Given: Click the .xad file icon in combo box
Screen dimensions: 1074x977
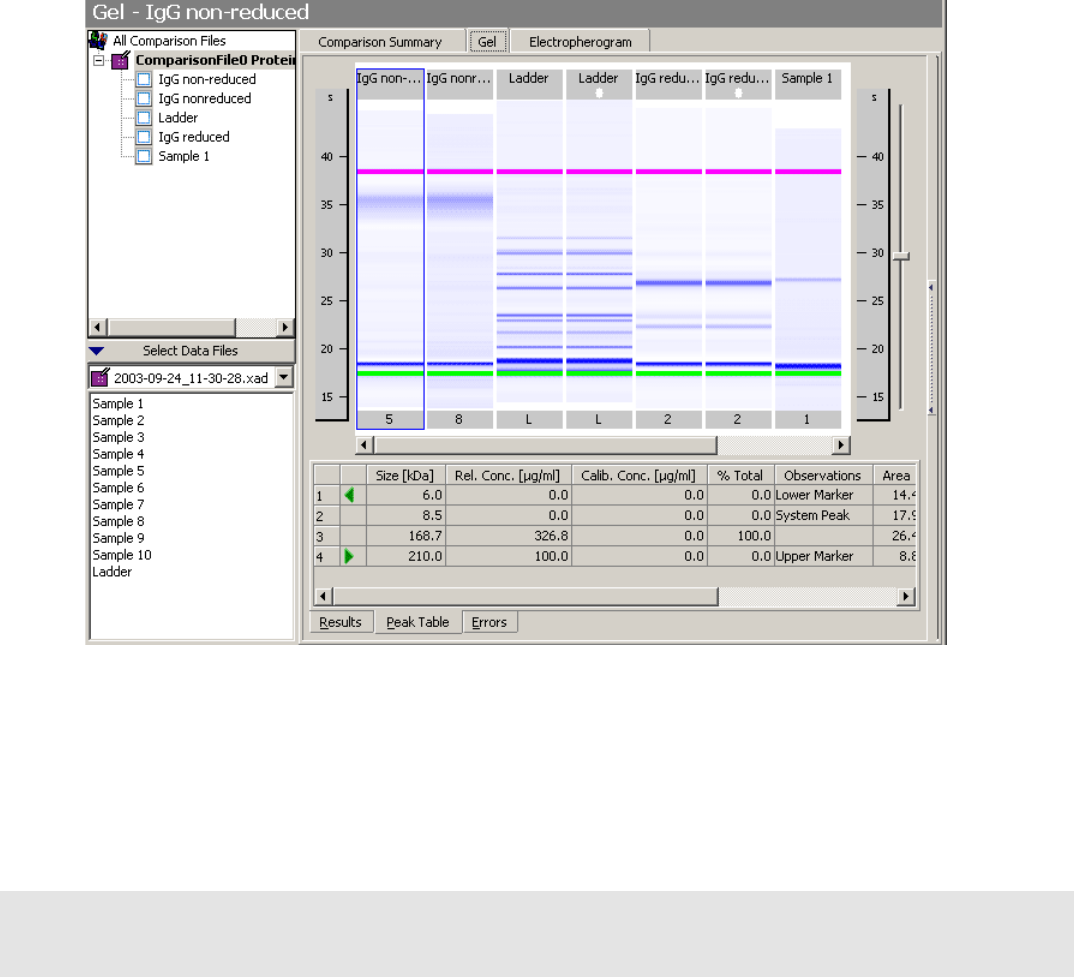Looking at the screenshot, I should (x=100, y=378).
